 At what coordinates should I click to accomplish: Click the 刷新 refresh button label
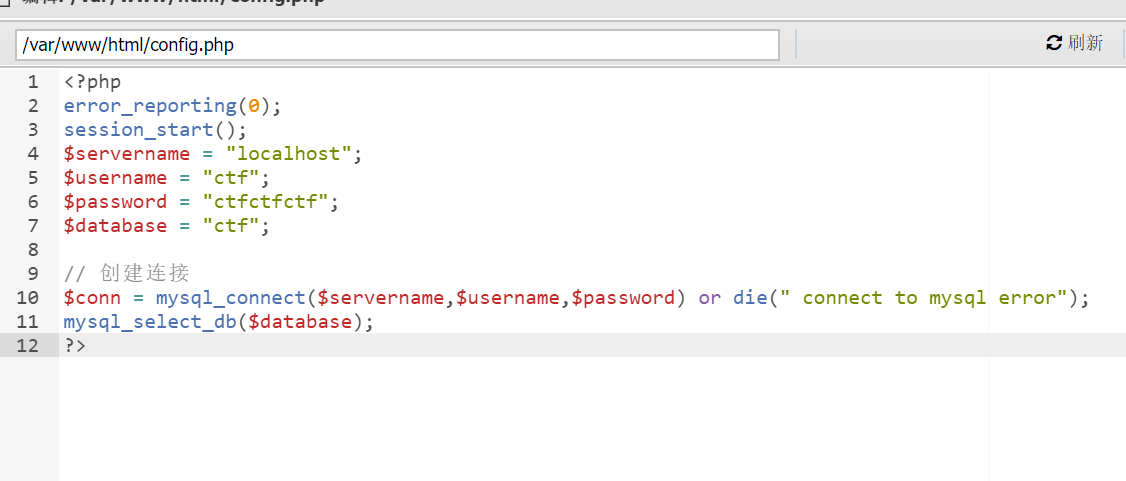point(1085,43)
